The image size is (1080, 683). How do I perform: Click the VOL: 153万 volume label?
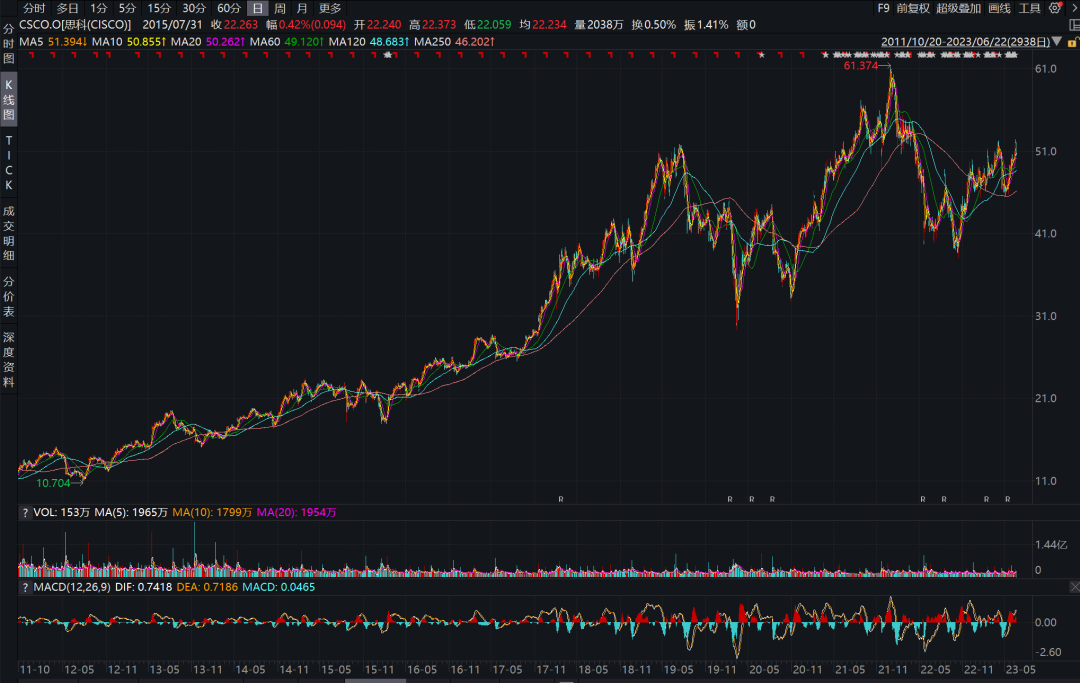(x=61, y=512)
